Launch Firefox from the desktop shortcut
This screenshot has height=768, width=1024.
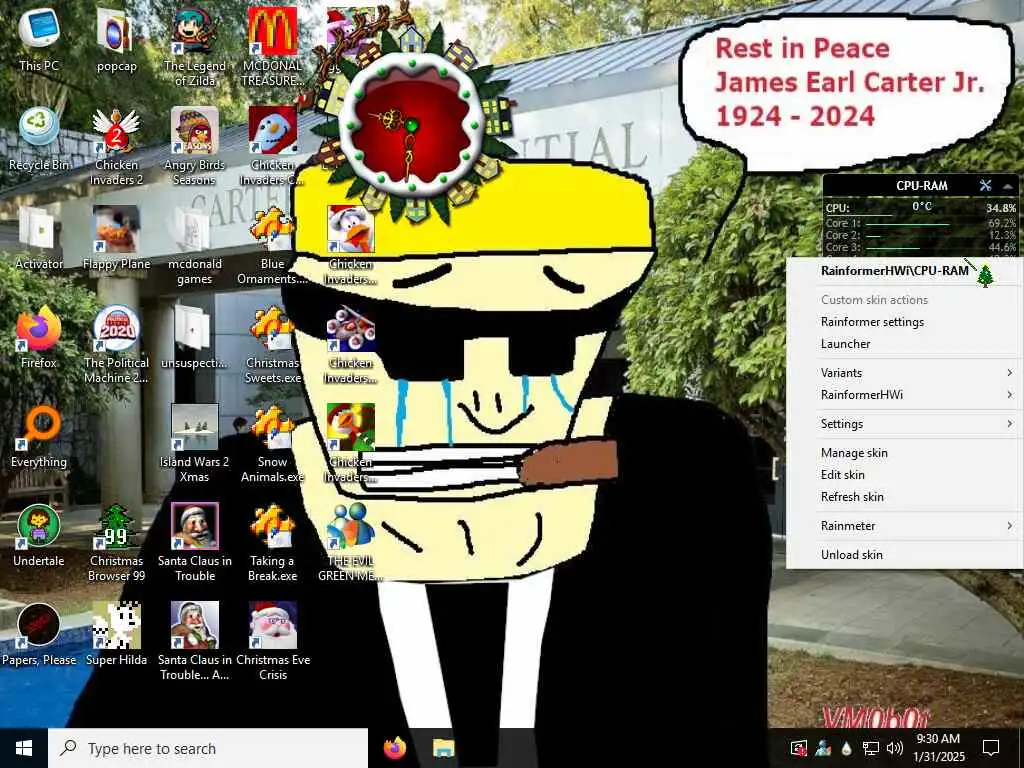[x=39, y=337]
